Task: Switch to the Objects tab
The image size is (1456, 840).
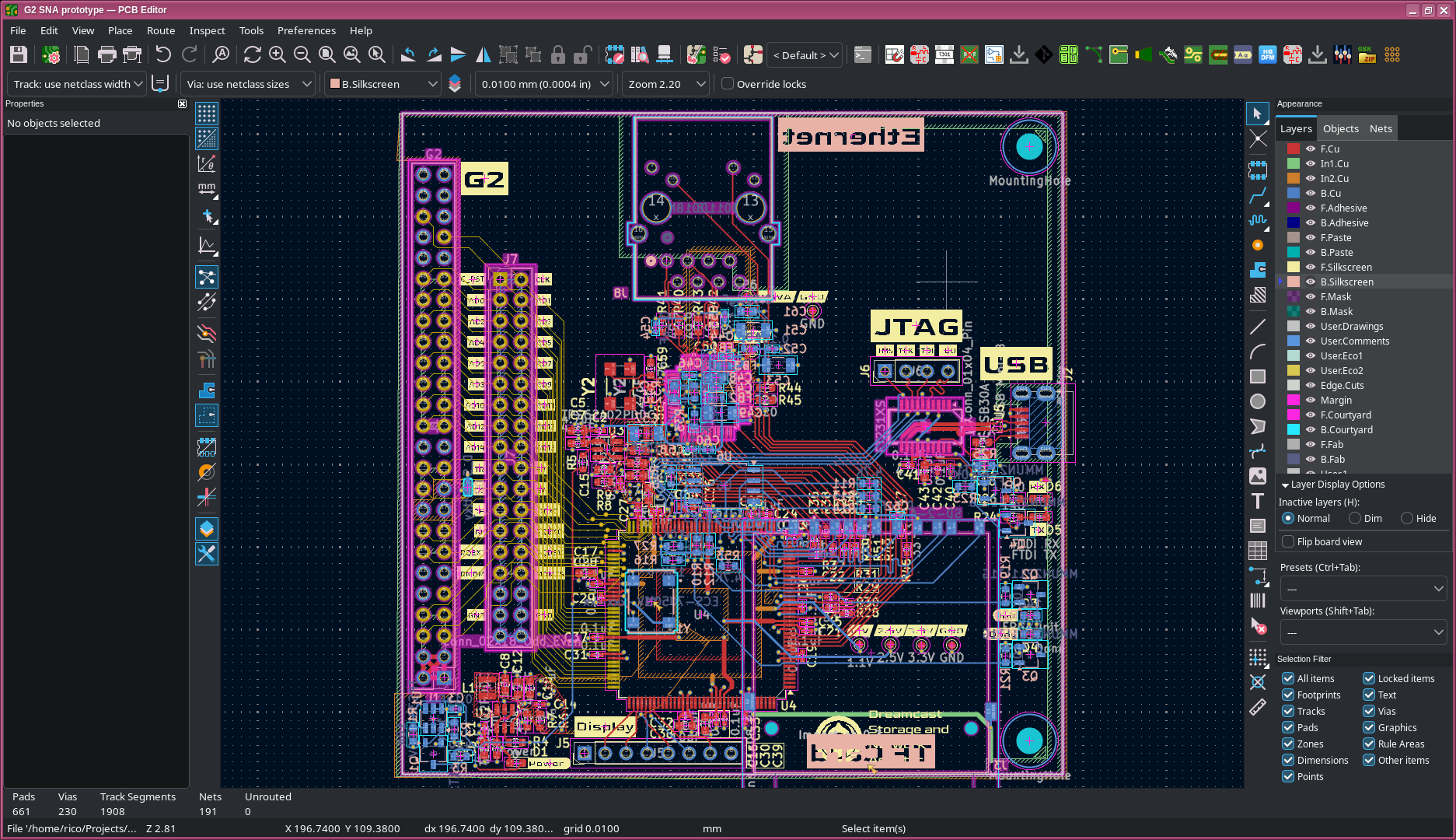Action: click(x=1341, y=128)
